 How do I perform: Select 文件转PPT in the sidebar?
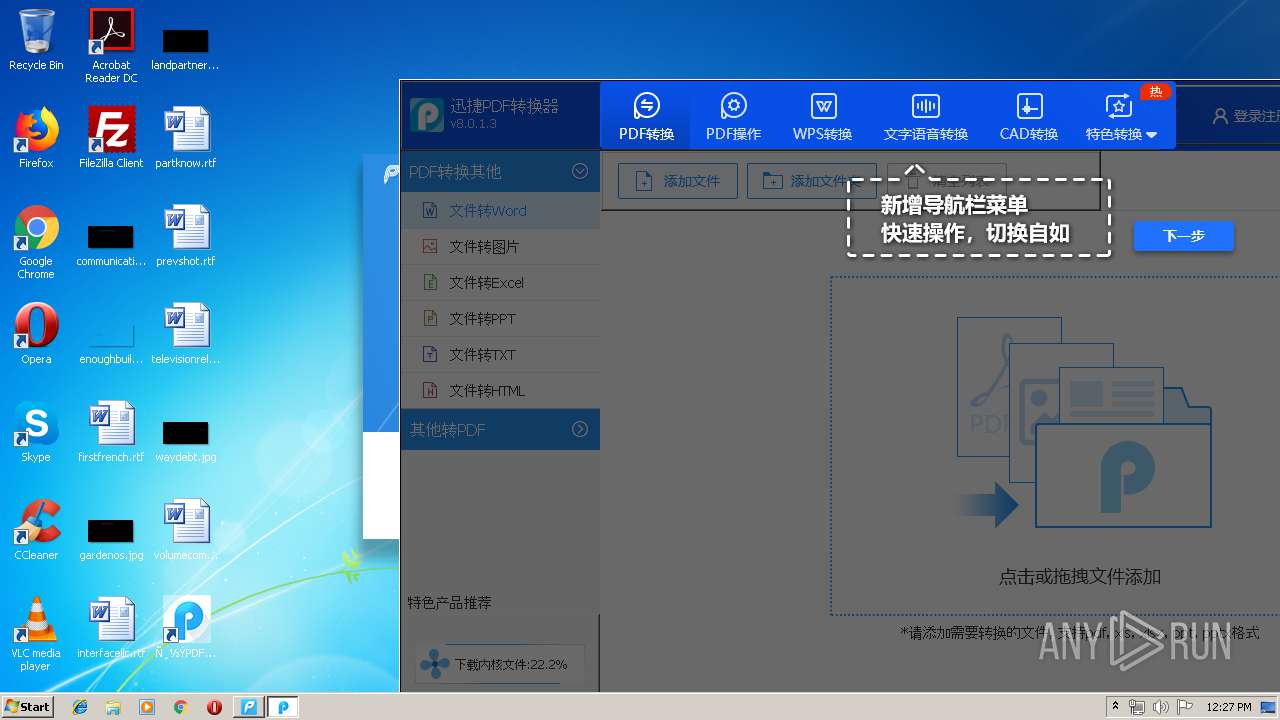(x=500, y=319)
